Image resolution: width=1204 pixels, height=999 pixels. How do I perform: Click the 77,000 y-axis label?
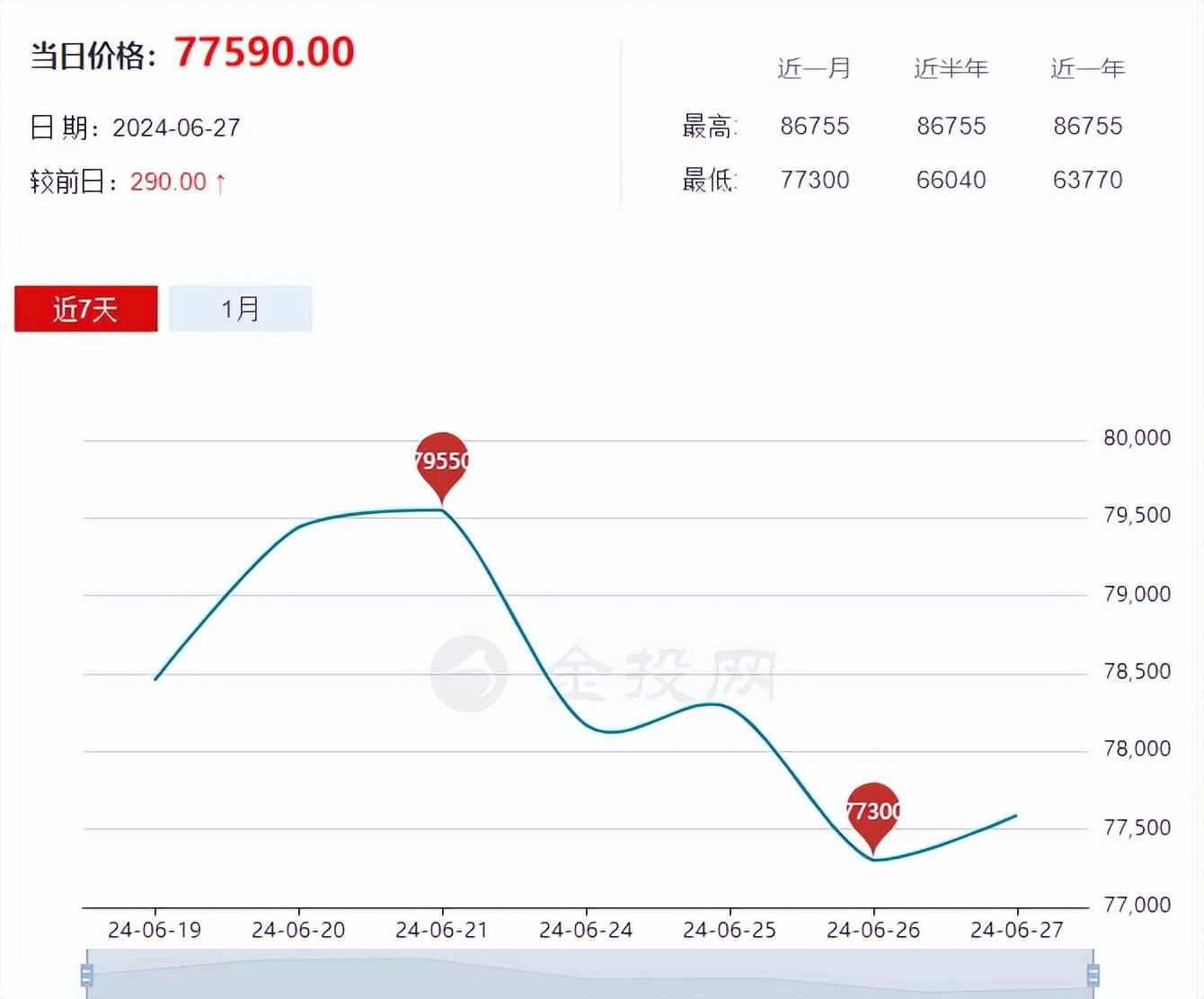click(x=1138, y=905)
